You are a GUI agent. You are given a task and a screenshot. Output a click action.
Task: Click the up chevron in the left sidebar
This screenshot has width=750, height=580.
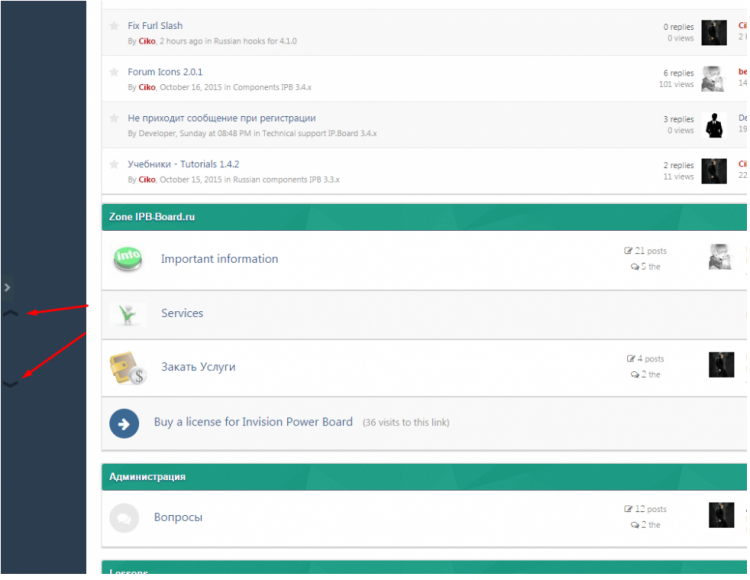pyautogui.click(x=11, y=313)
